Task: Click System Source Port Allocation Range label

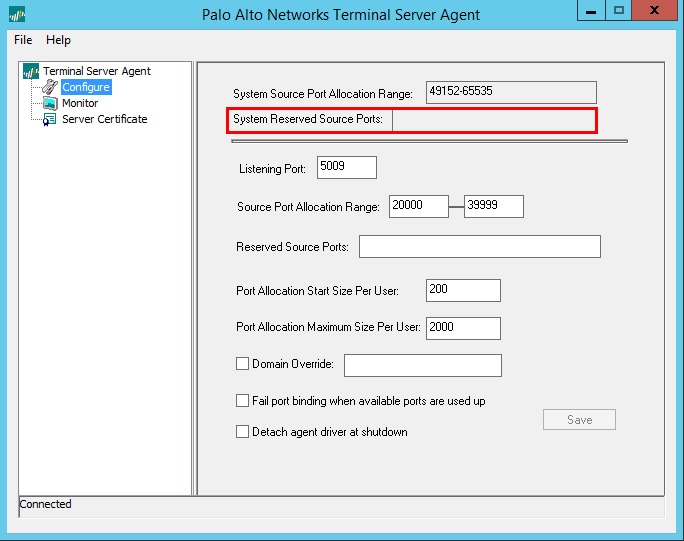Action: point(323,94)
